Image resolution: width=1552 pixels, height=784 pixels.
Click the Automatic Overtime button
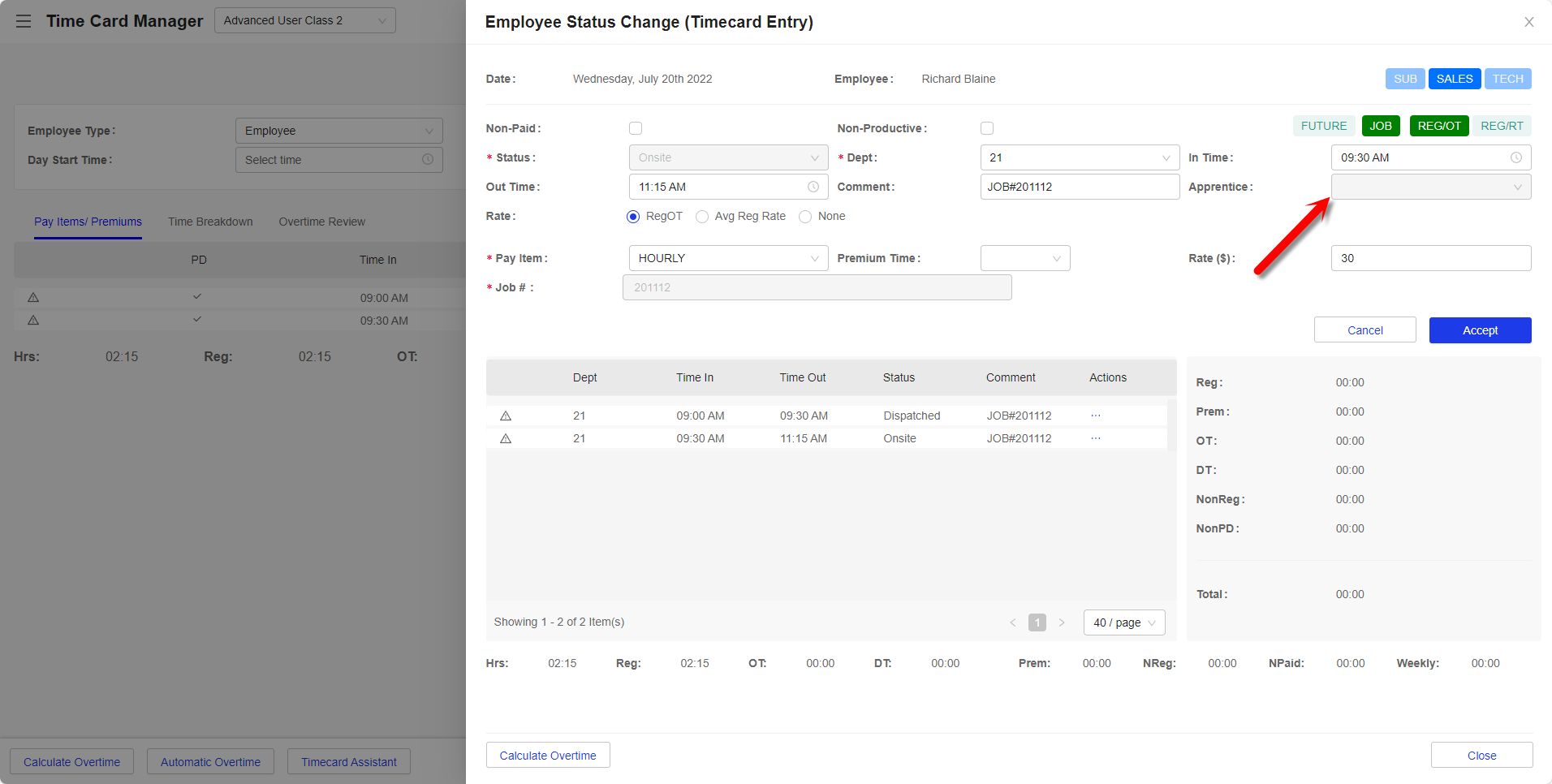(210, 762)
